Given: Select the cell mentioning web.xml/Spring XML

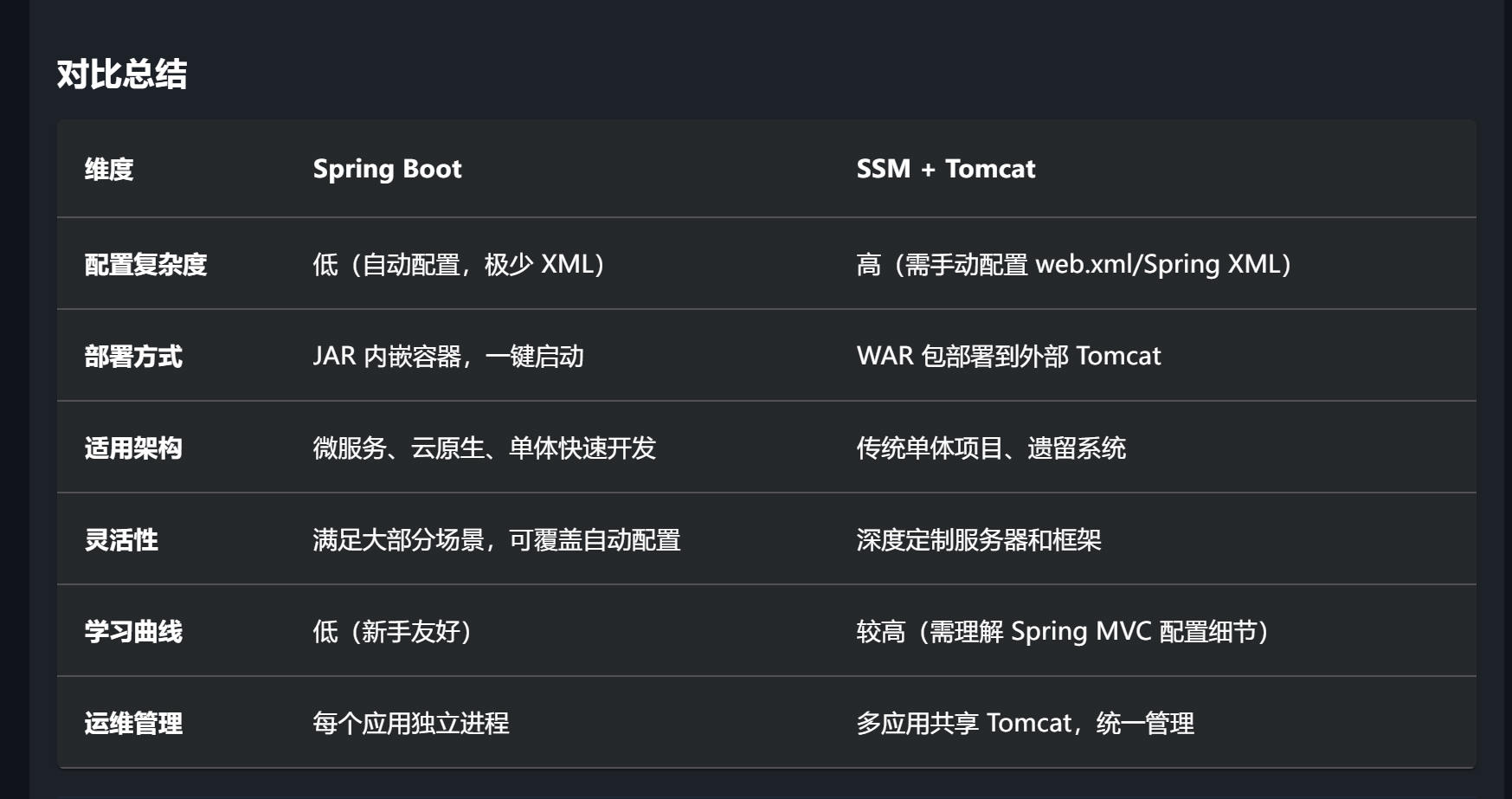Looking at the screenshot, I should tap(1074, 264).
